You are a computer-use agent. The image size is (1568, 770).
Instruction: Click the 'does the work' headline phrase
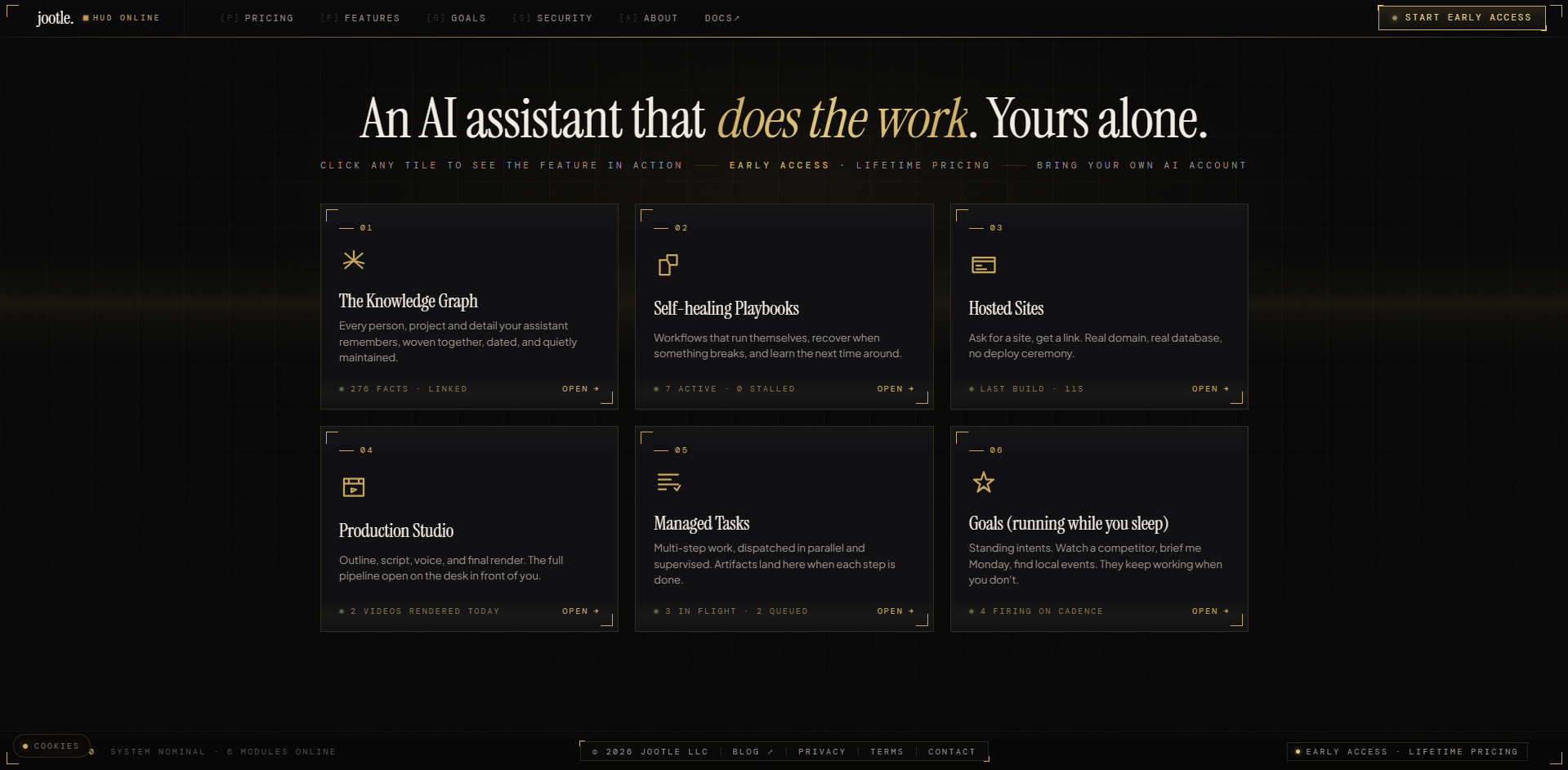tap(842, 119)
